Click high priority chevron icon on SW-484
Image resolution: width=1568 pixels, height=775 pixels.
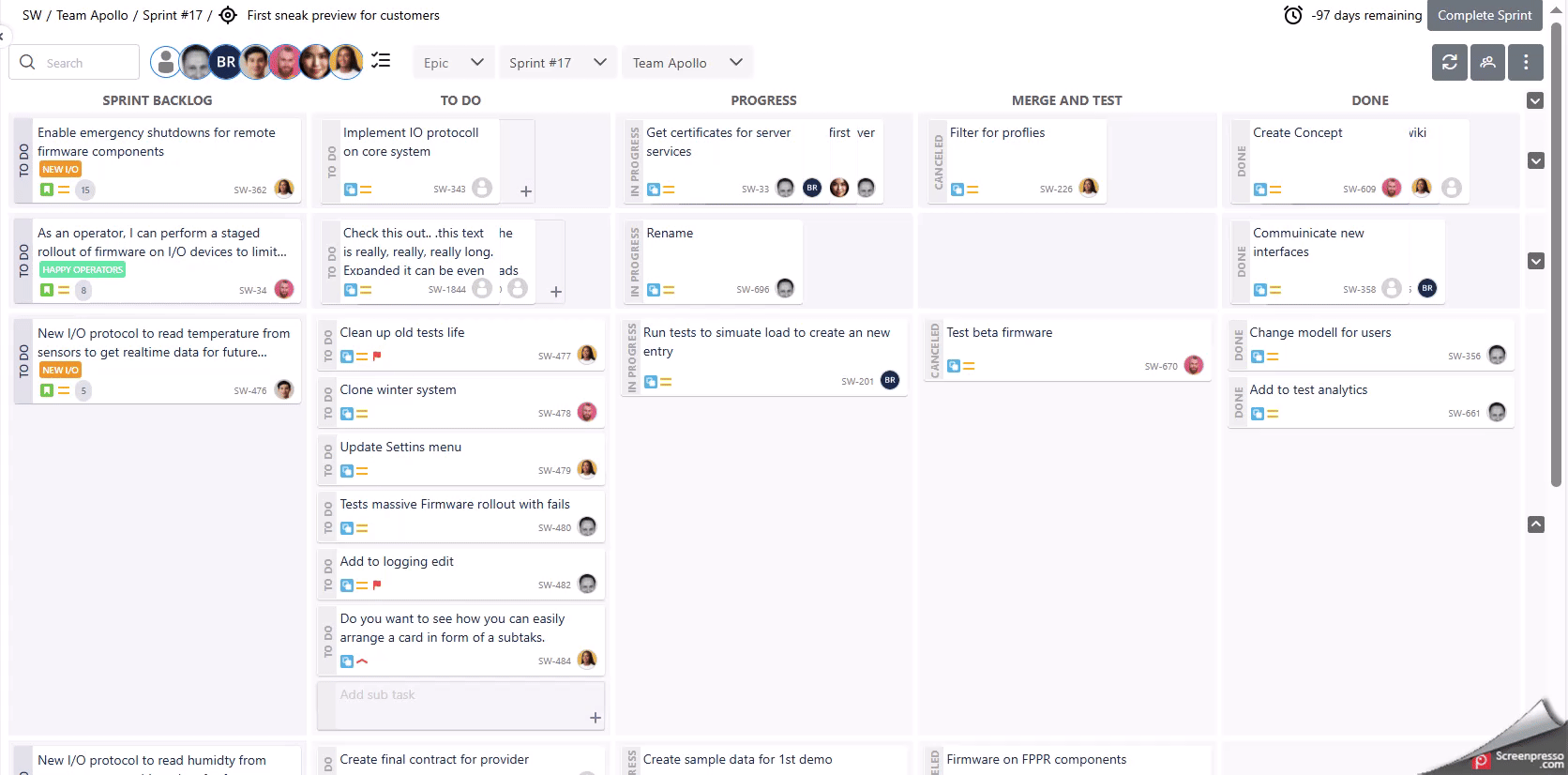click(x=362, y=661)
